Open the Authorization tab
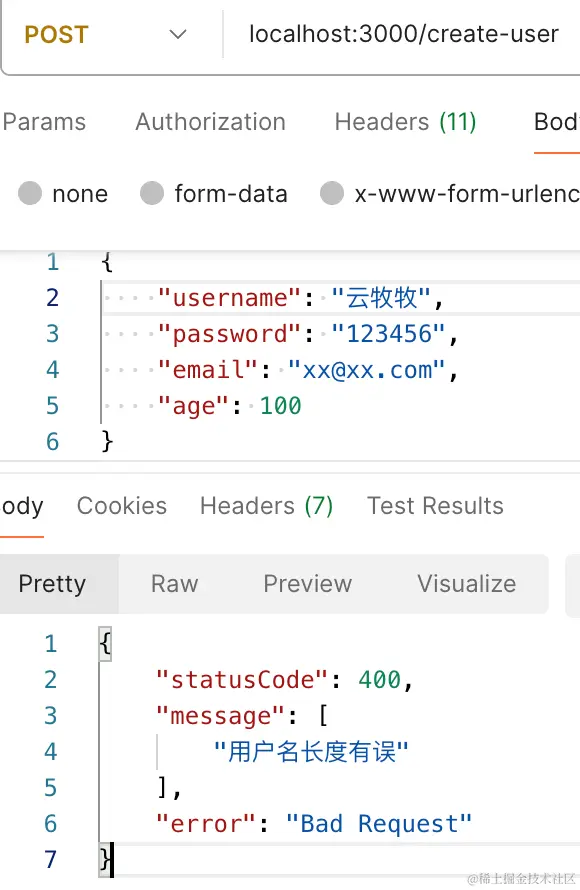The width and height of the screenshot is (580, 890). click(211, 122)
